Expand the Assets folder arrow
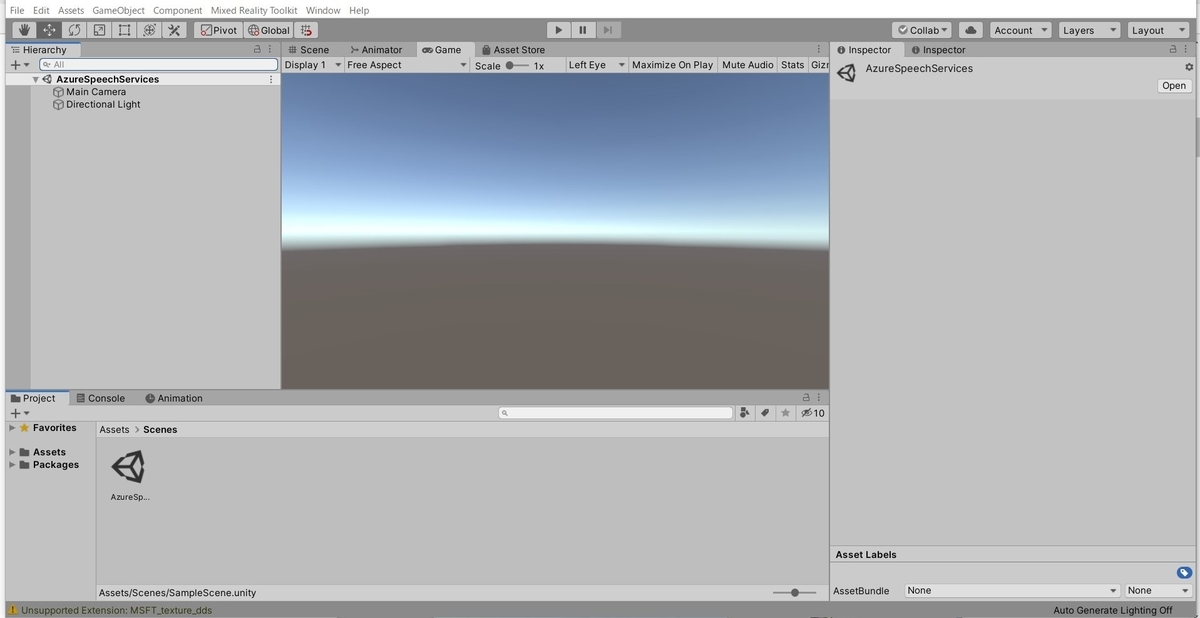The width and height of the screenshot is (1200, 618). 12,452
